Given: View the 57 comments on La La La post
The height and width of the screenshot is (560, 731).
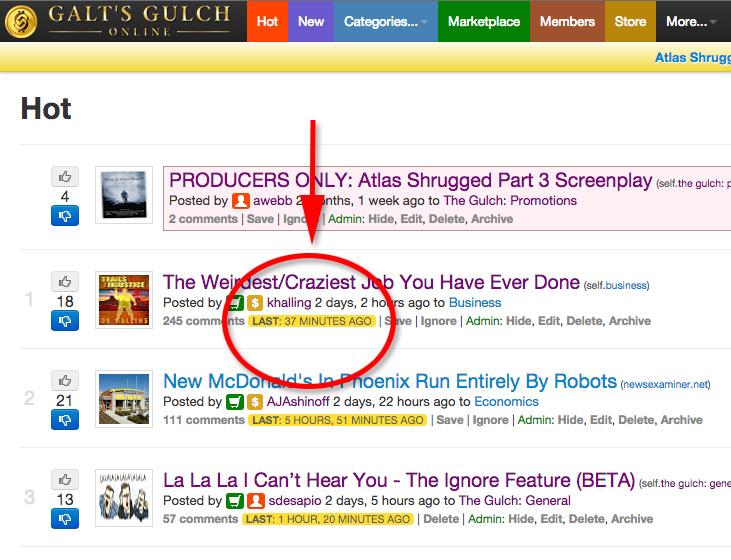Looking at the screenshot, I should click(200, 519).
